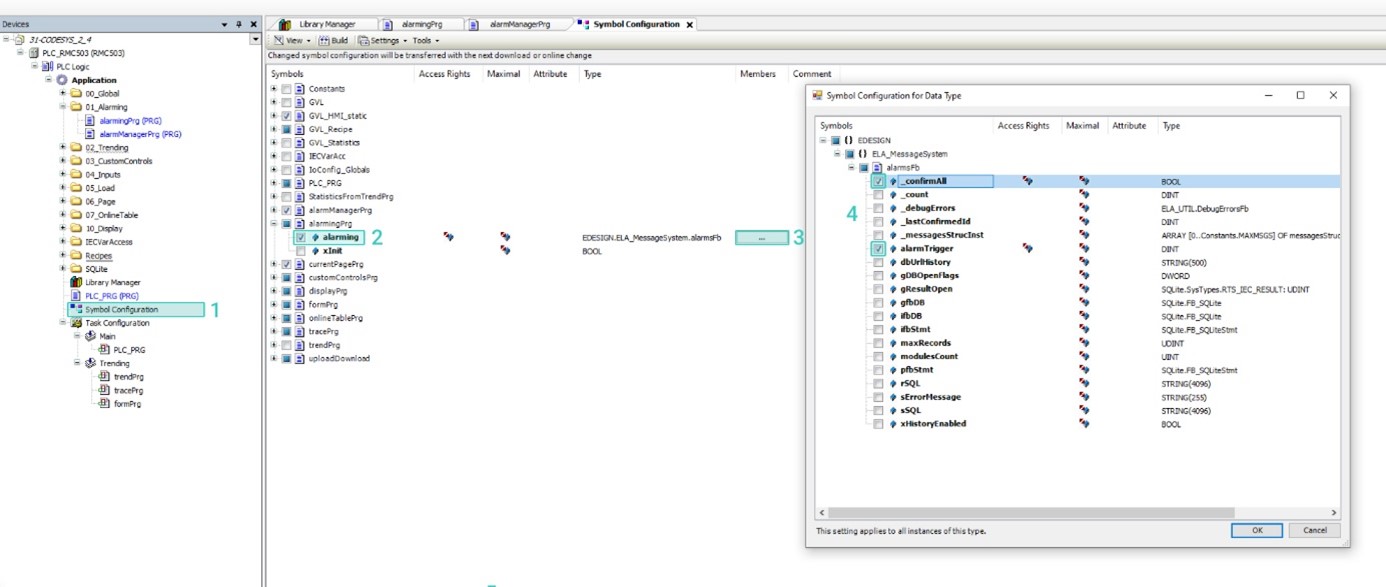Click the Library Manager icon in the device tree

(x=75, y=283)
